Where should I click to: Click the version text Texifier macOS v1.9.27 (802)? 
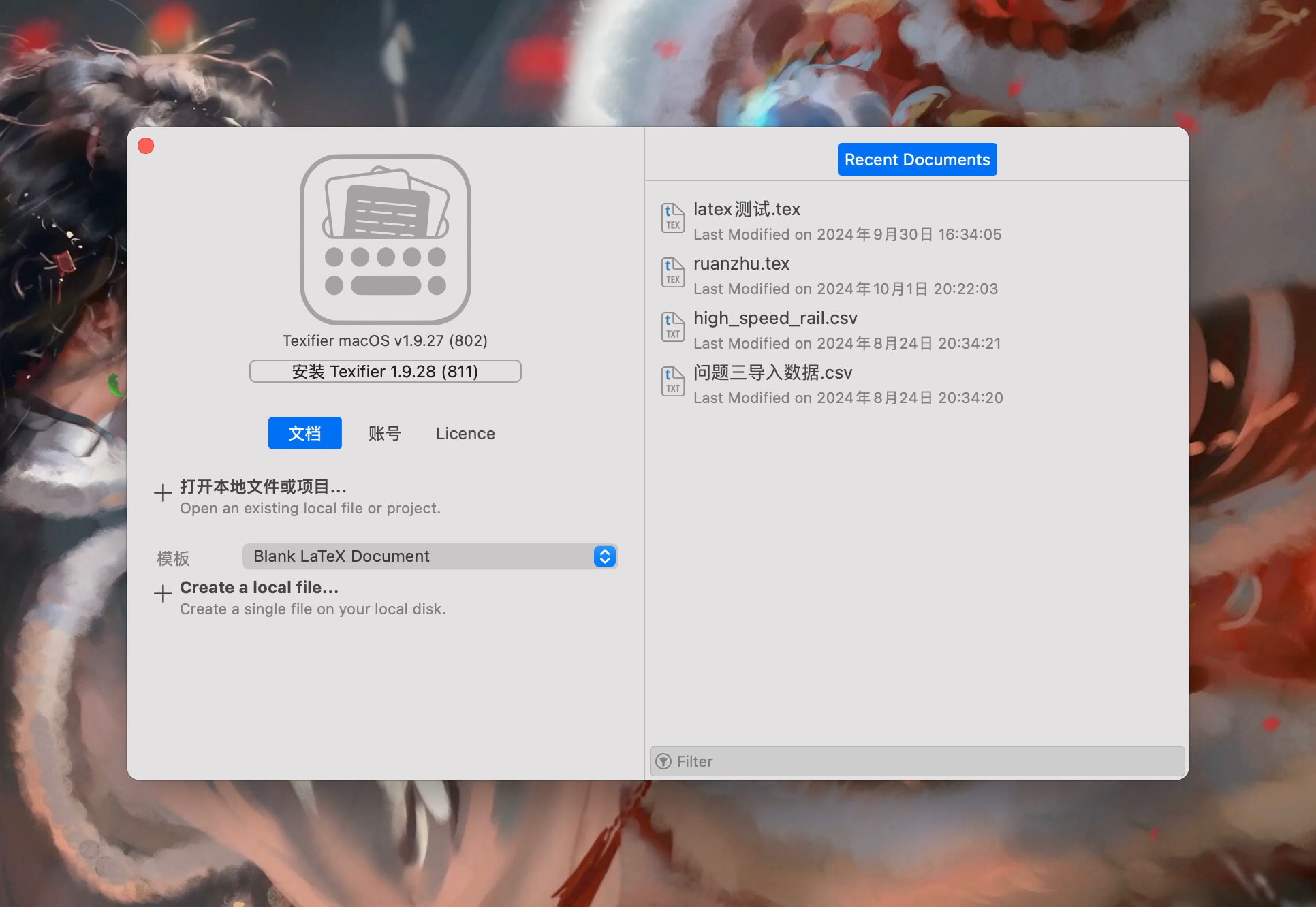click(385, 340)
